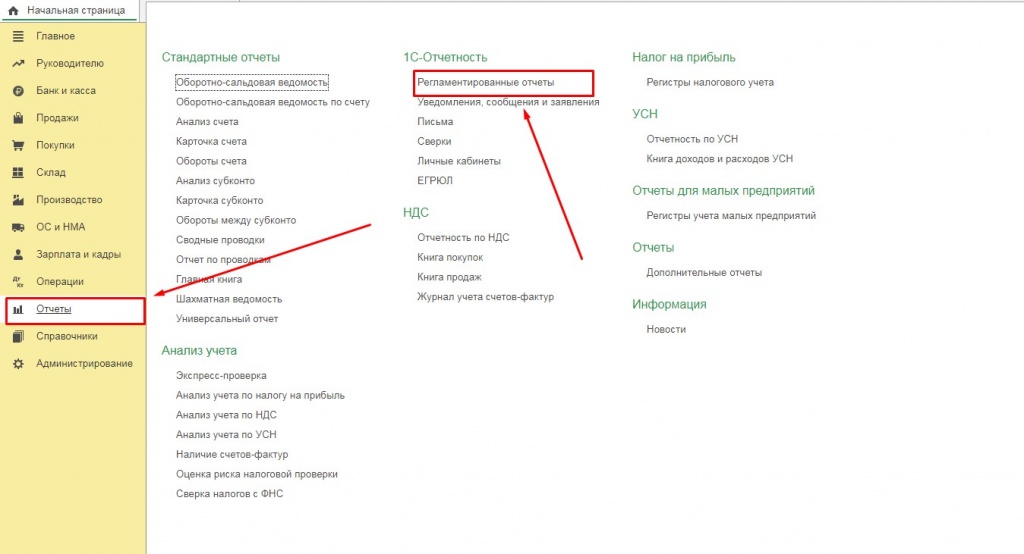Open the Руководителю section
Screen dimensions: 1024x554
pos(70,63)
